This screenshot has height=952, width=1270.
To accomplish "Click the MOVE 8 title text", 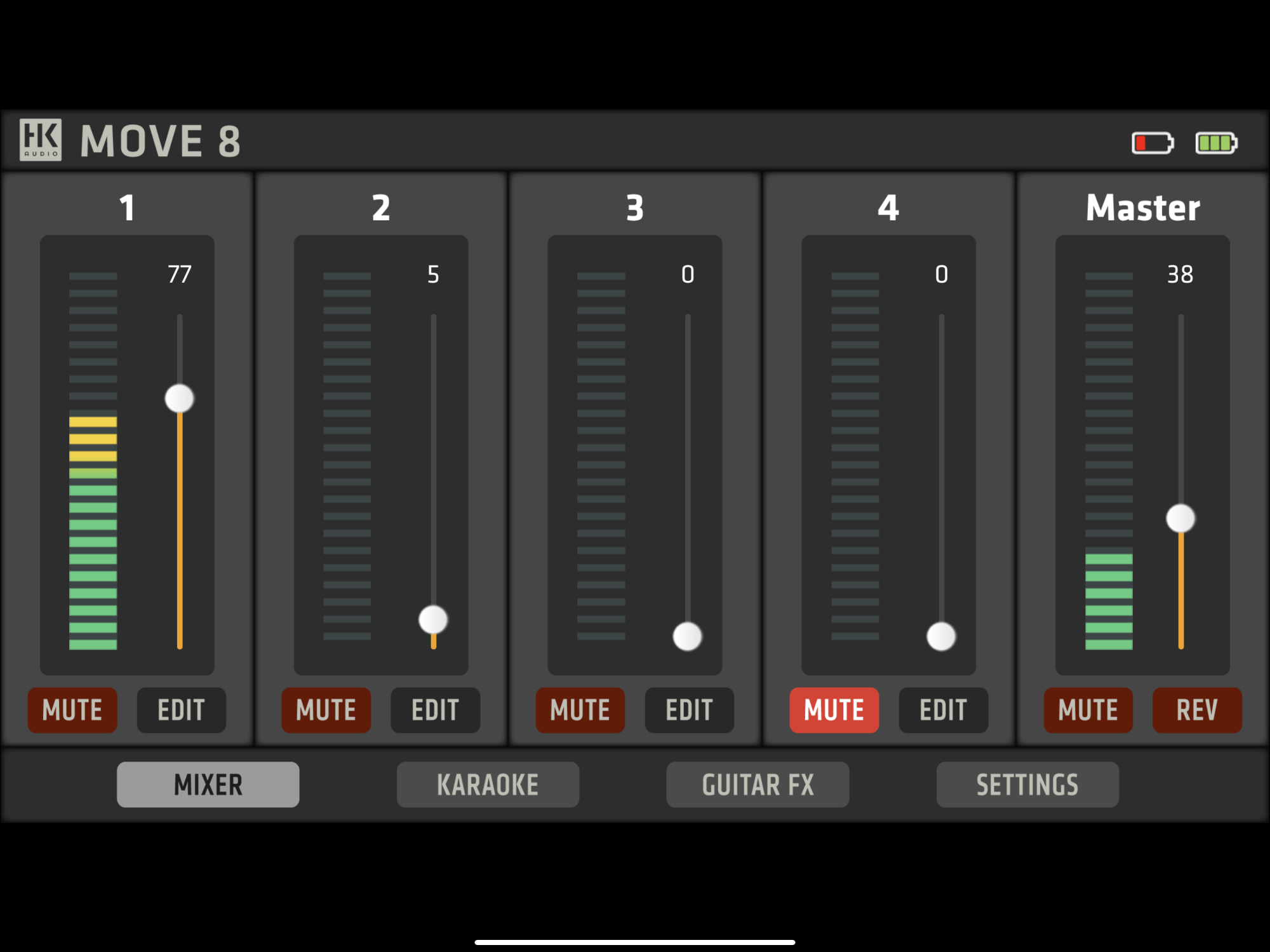I will pos(161,140).
